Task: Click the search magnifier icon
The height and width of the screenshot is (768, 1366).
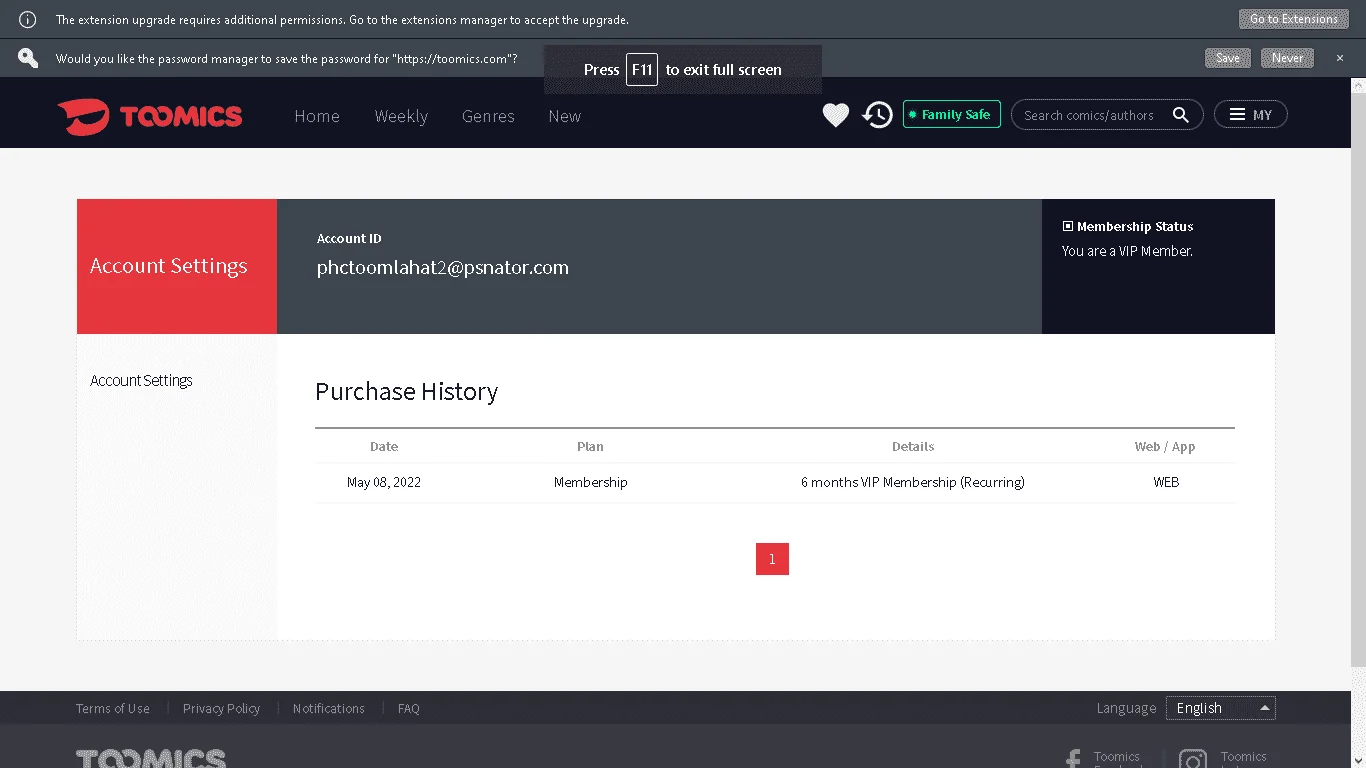Action: 1181,115
